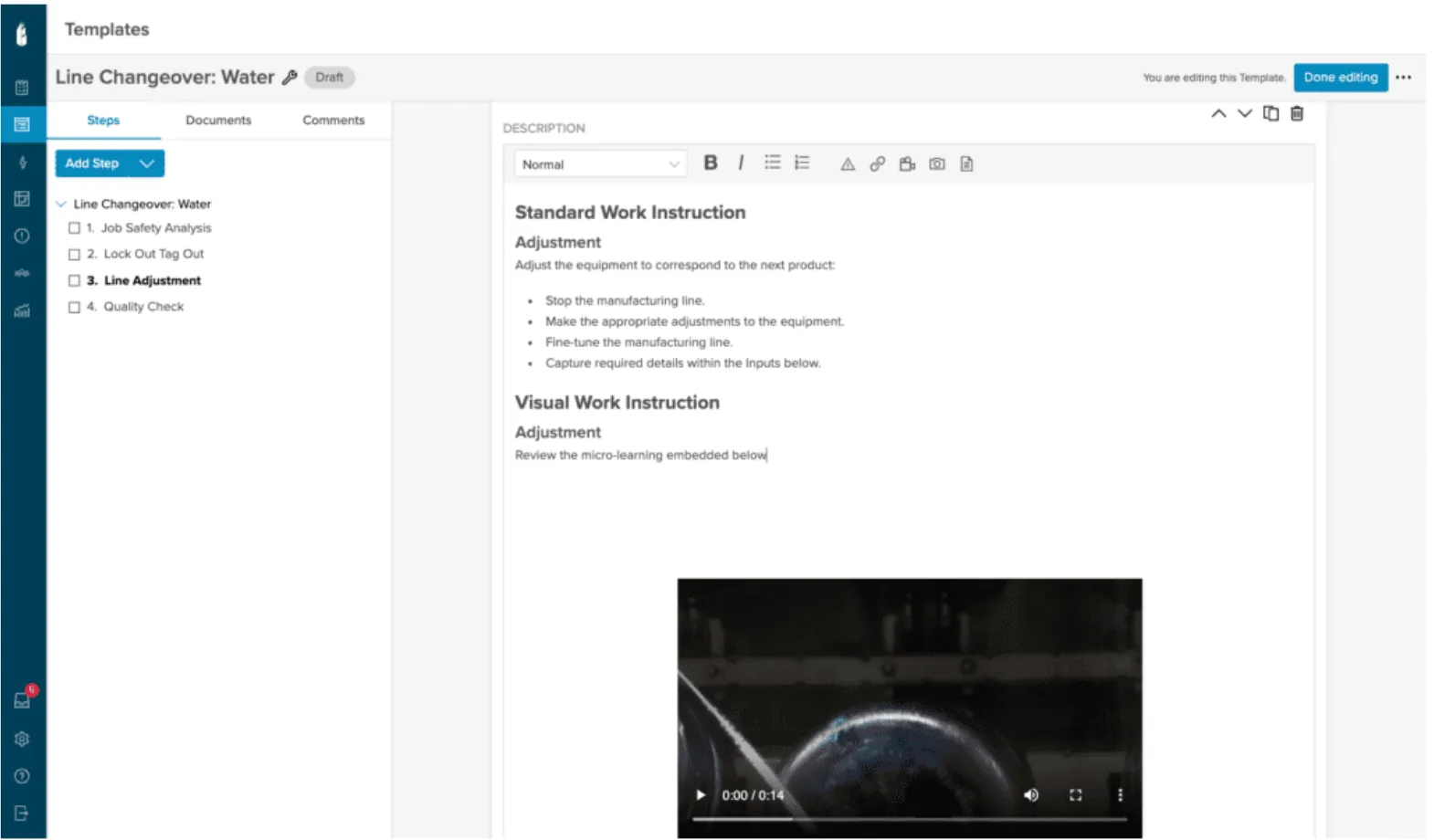Click the embedded video thumbnail

(x=910, y=708)
